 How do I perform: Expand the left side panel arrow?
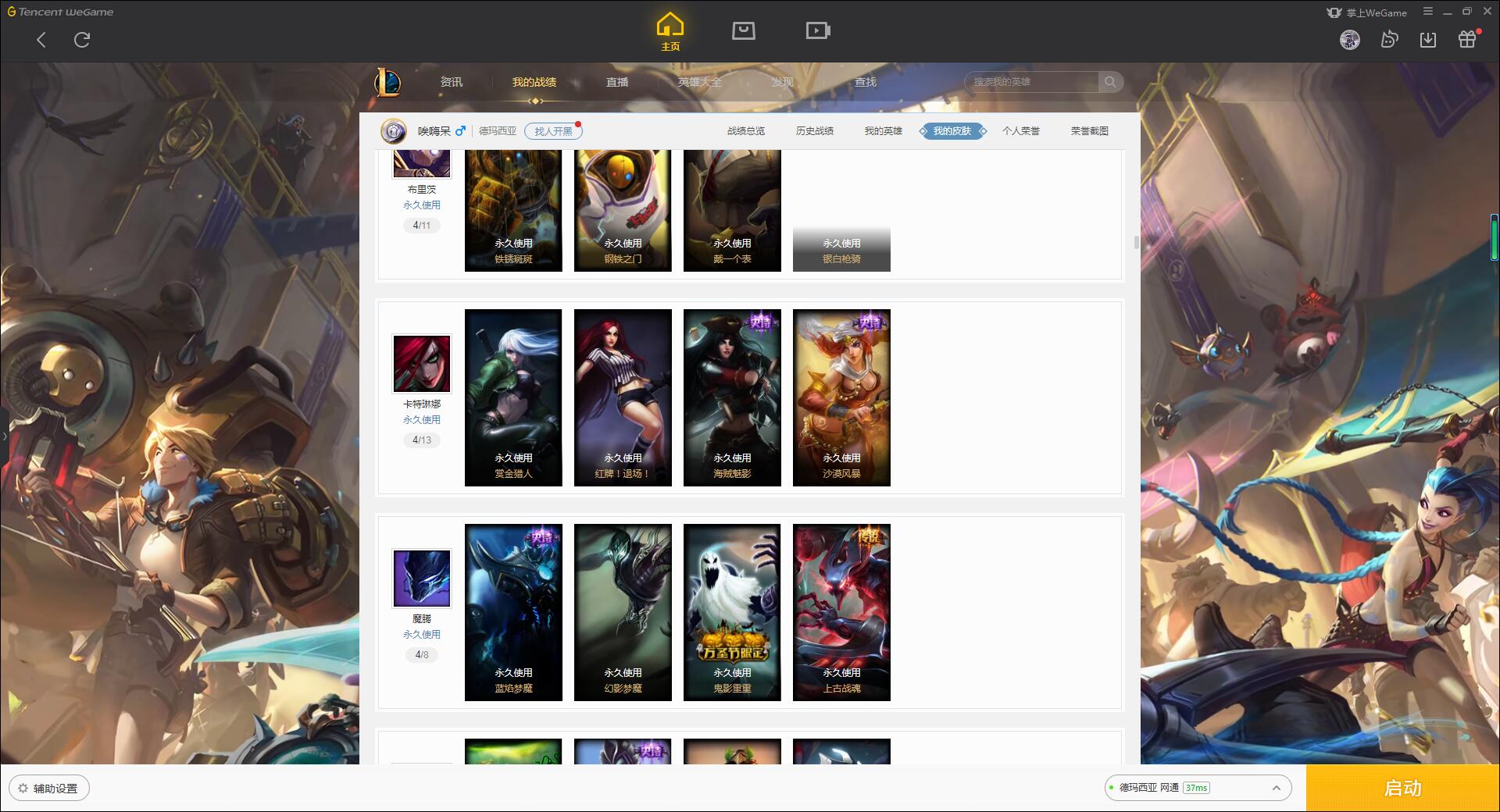[4, 436]
